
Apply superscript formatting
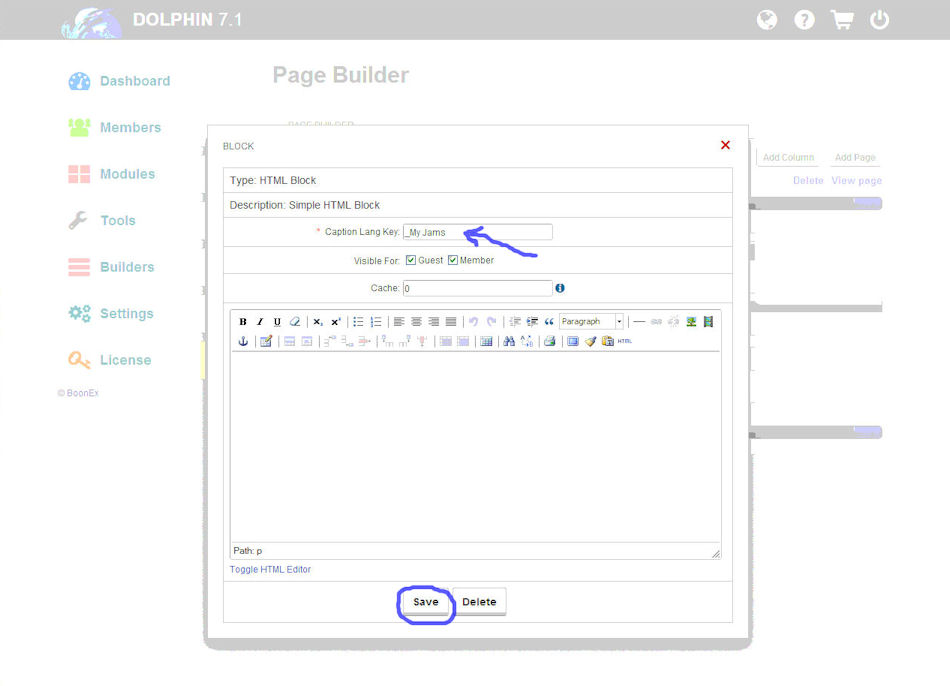pos(336,322)
